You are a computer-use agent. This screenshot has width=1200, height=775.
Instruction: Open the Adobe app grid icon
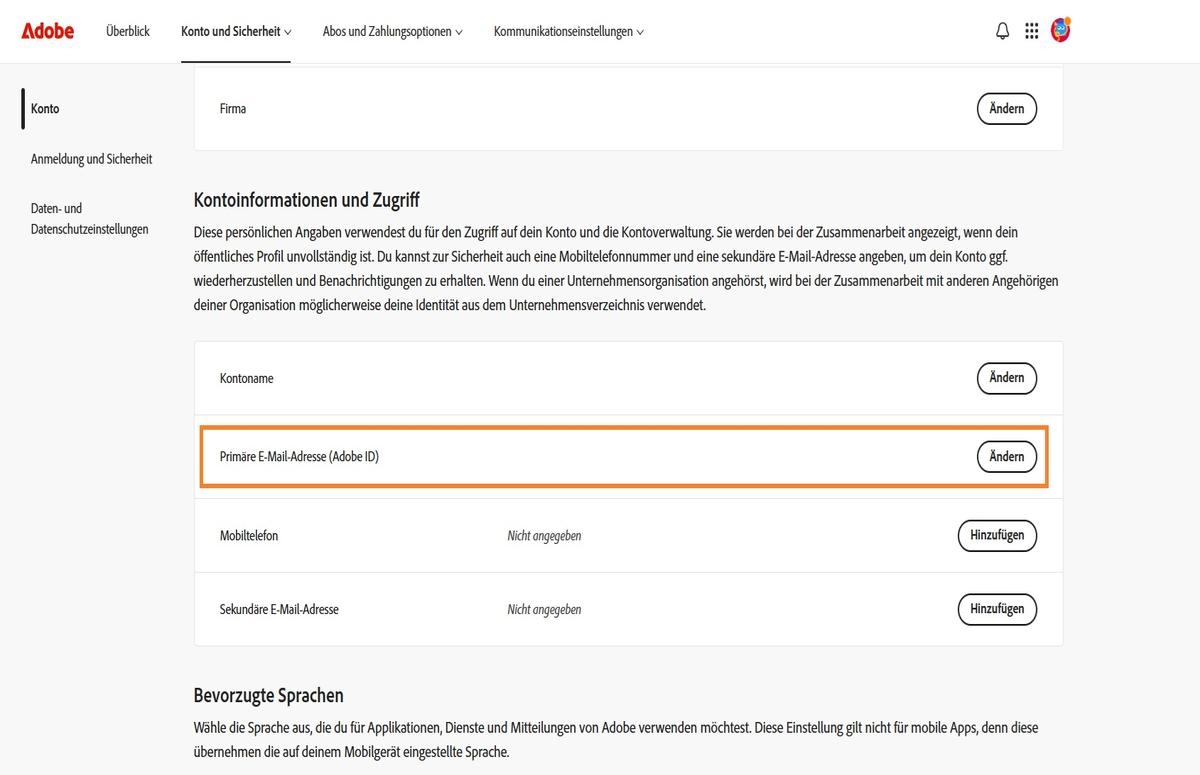[1031, 30]
